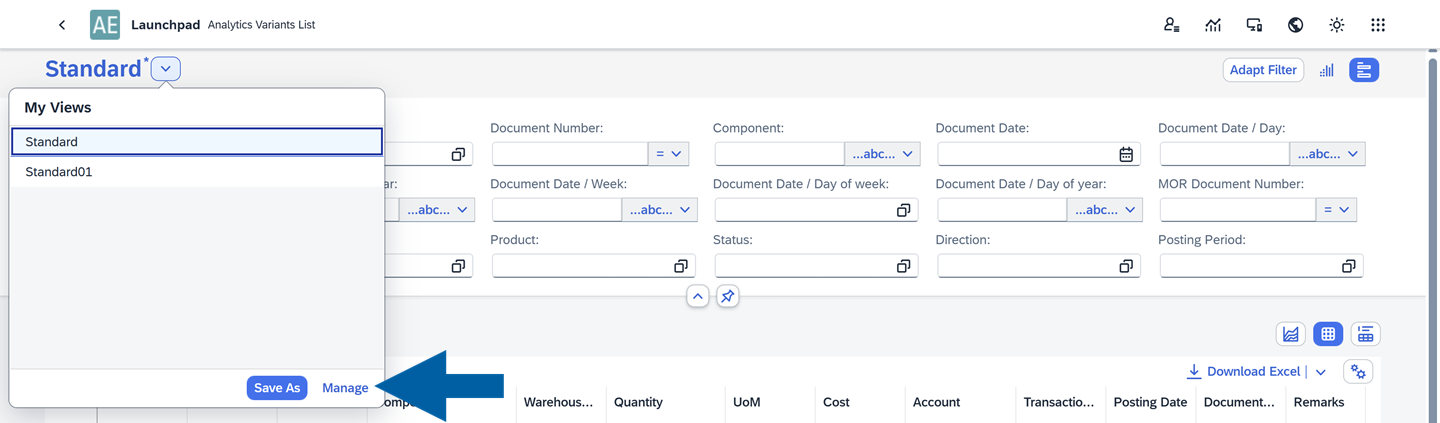Open the table settings gear icon
This screenshot has height=423, width=1440.
(1358, 372)
